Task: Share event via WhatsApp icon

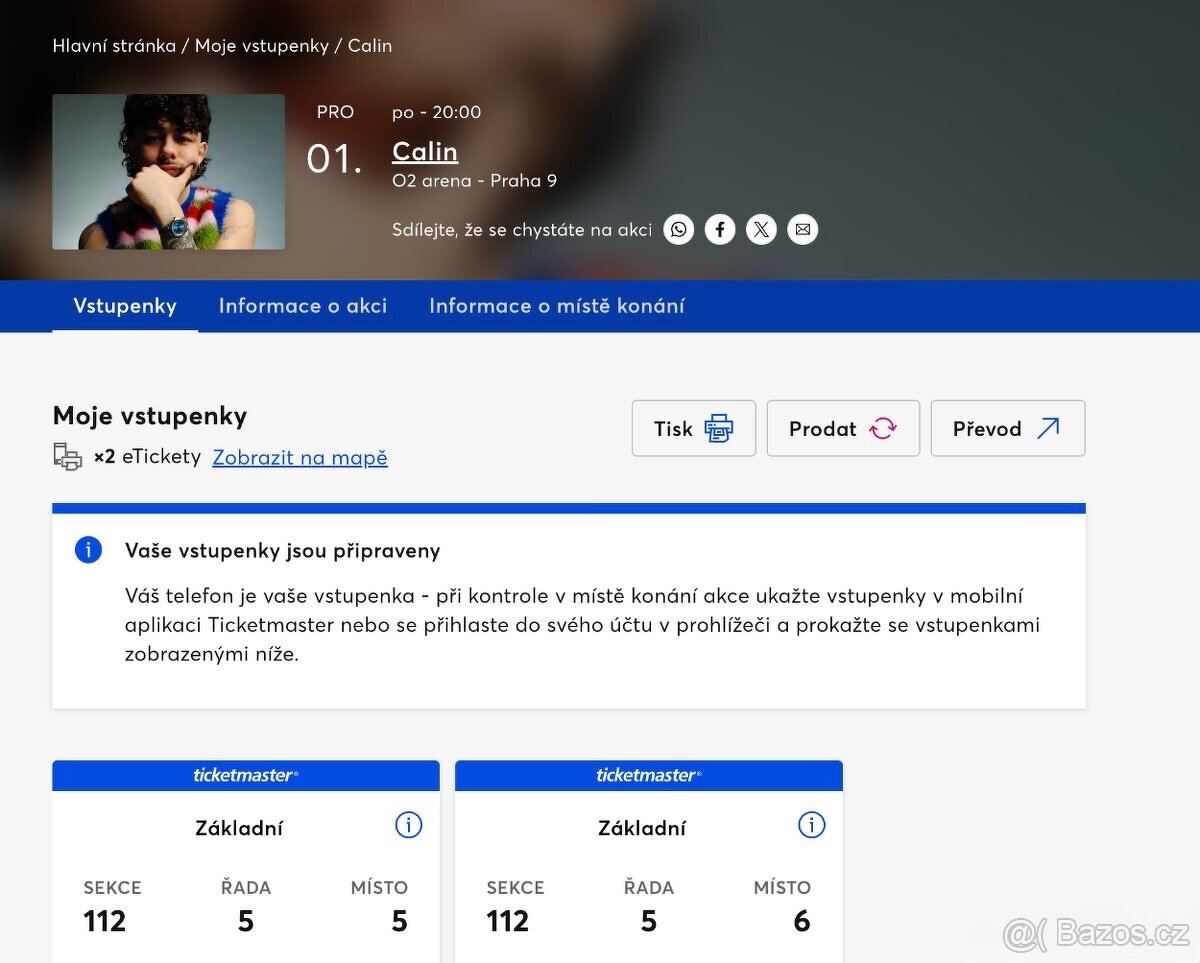Action: click(679, 230)
